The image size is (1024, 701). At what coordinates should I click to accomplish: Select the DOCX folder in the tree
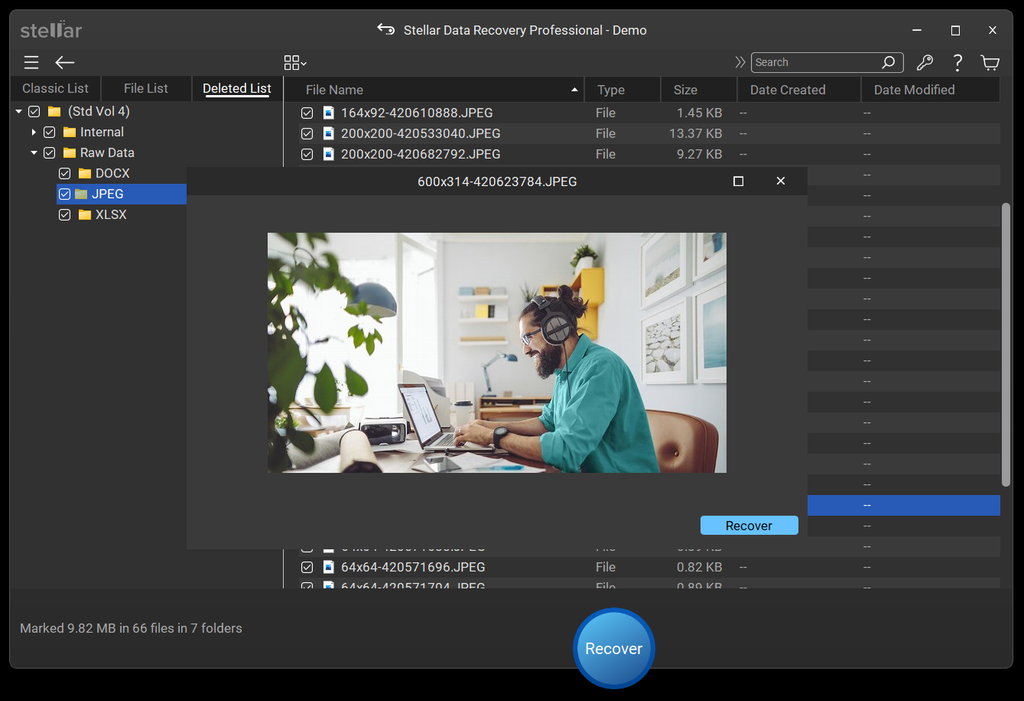tap(112, 173)
